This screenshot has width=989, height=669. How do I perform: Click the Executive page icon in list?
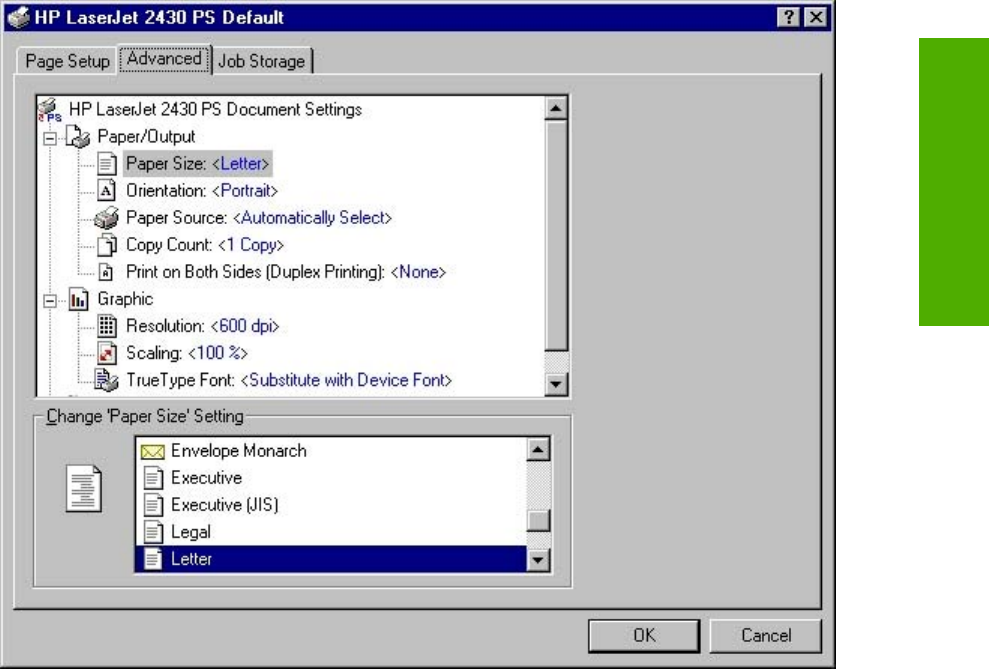click(x=153, y=478)
